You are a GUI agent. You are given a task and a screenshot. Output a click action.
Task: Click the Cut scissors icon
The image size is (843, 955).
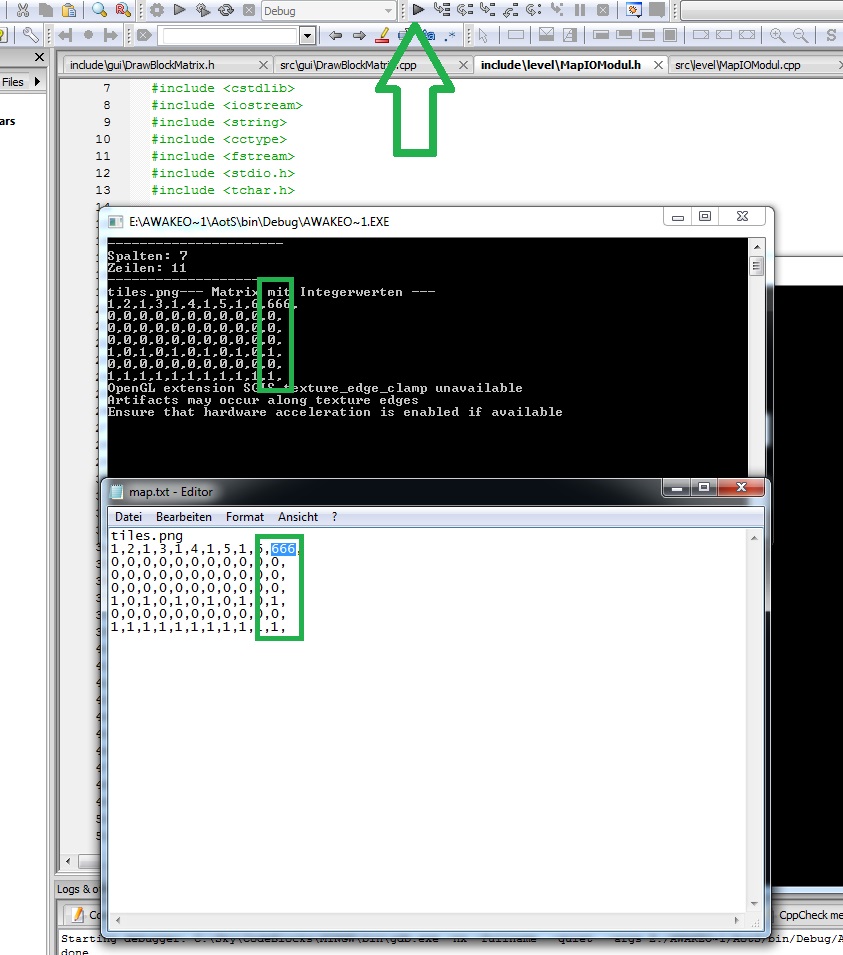tap(22, 10)
